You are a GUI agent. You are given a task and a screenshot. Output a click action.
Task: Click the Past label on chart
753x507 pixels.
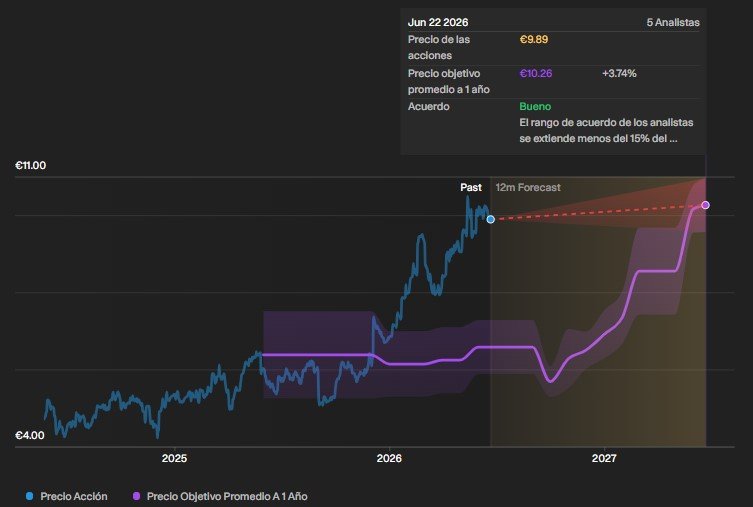point(471,187)
